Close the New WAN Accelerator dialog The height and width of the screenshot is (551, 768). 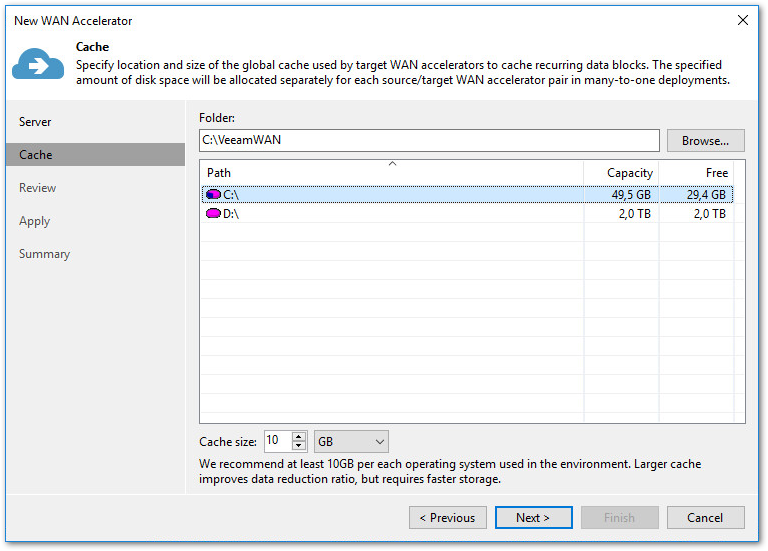coord(742,20)
